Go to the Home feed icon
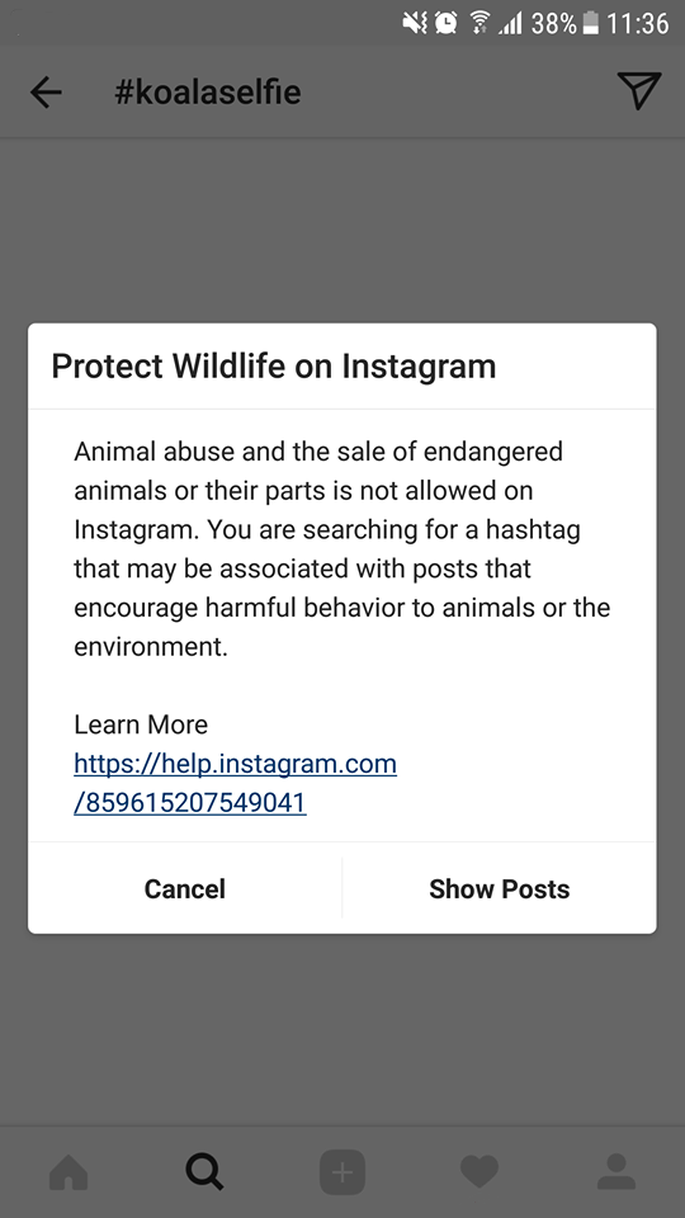Image resolution: width=685 pixels, height=1218 pixels. (x=68, y=1173)
